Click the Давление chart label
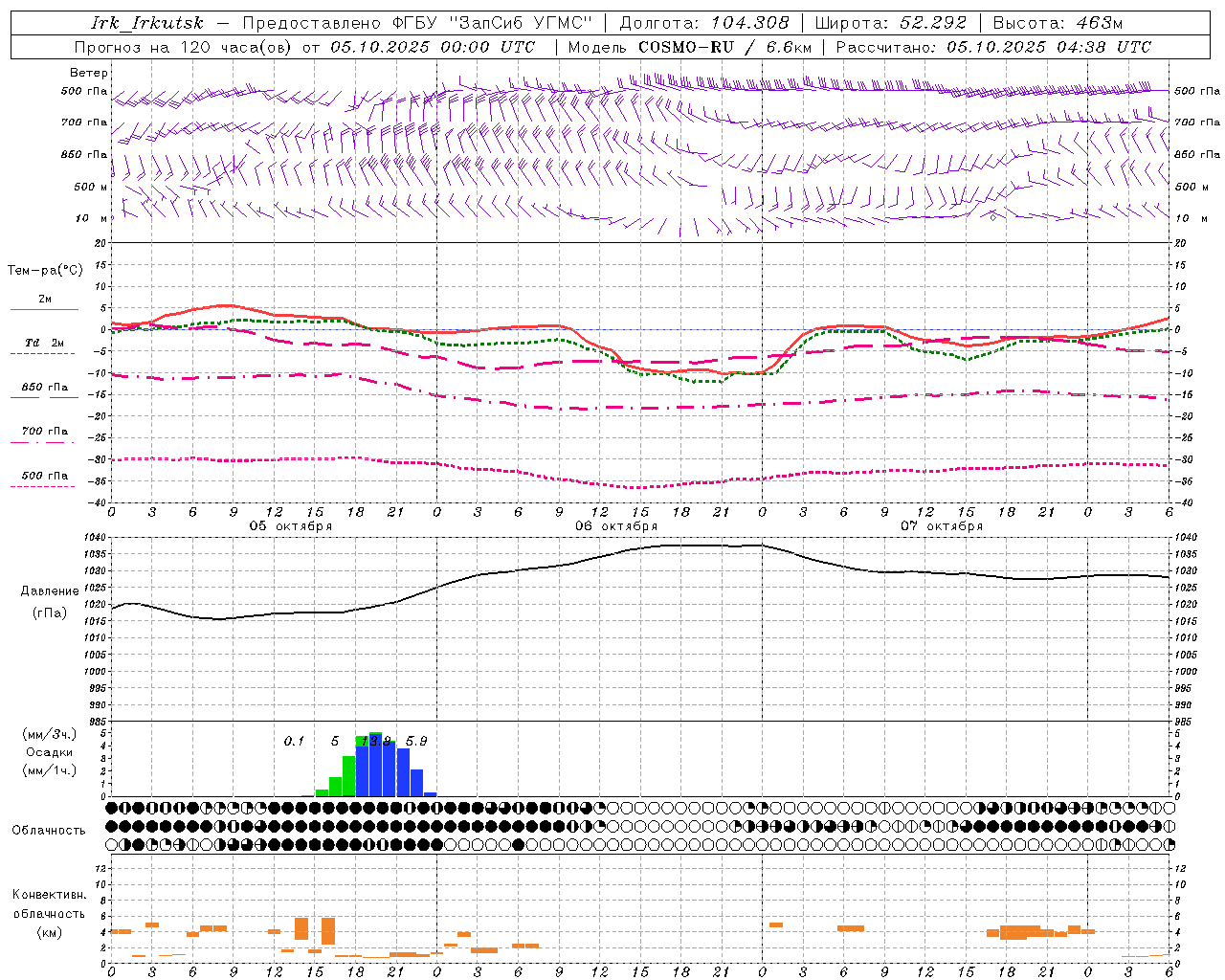The image size is (1225, 980). 50,591
